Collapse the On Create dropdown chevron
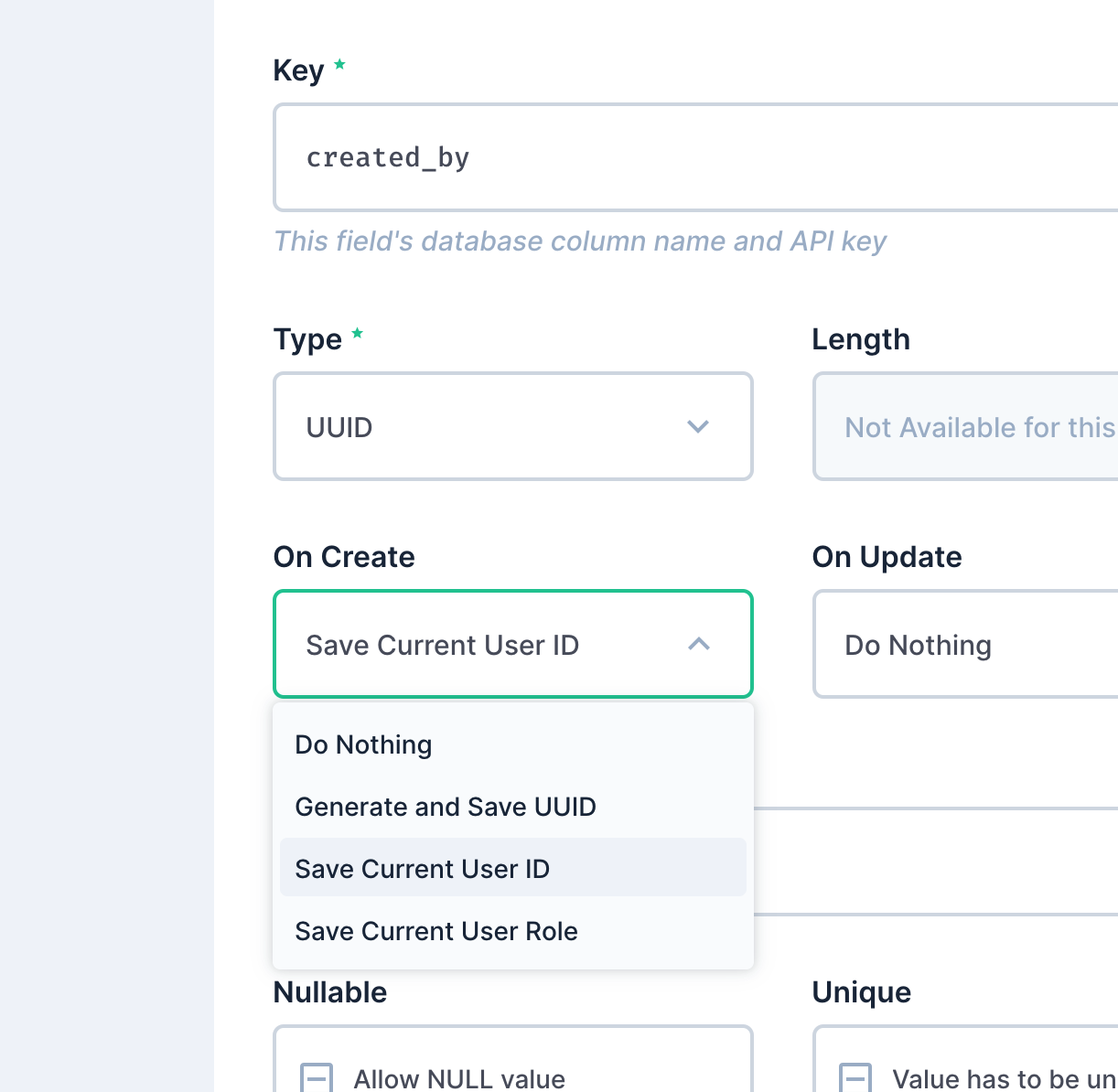The height and width of the screenshot is (1092, 1118). click(x=699, y=644)
